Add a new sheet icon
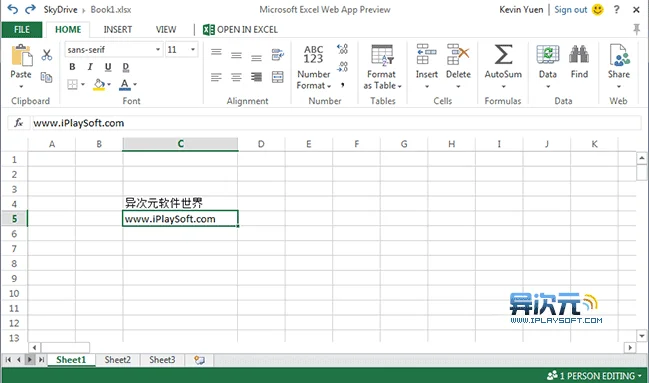Image resolution: width=649 pixels, height=383 pixels. (200, 360)
